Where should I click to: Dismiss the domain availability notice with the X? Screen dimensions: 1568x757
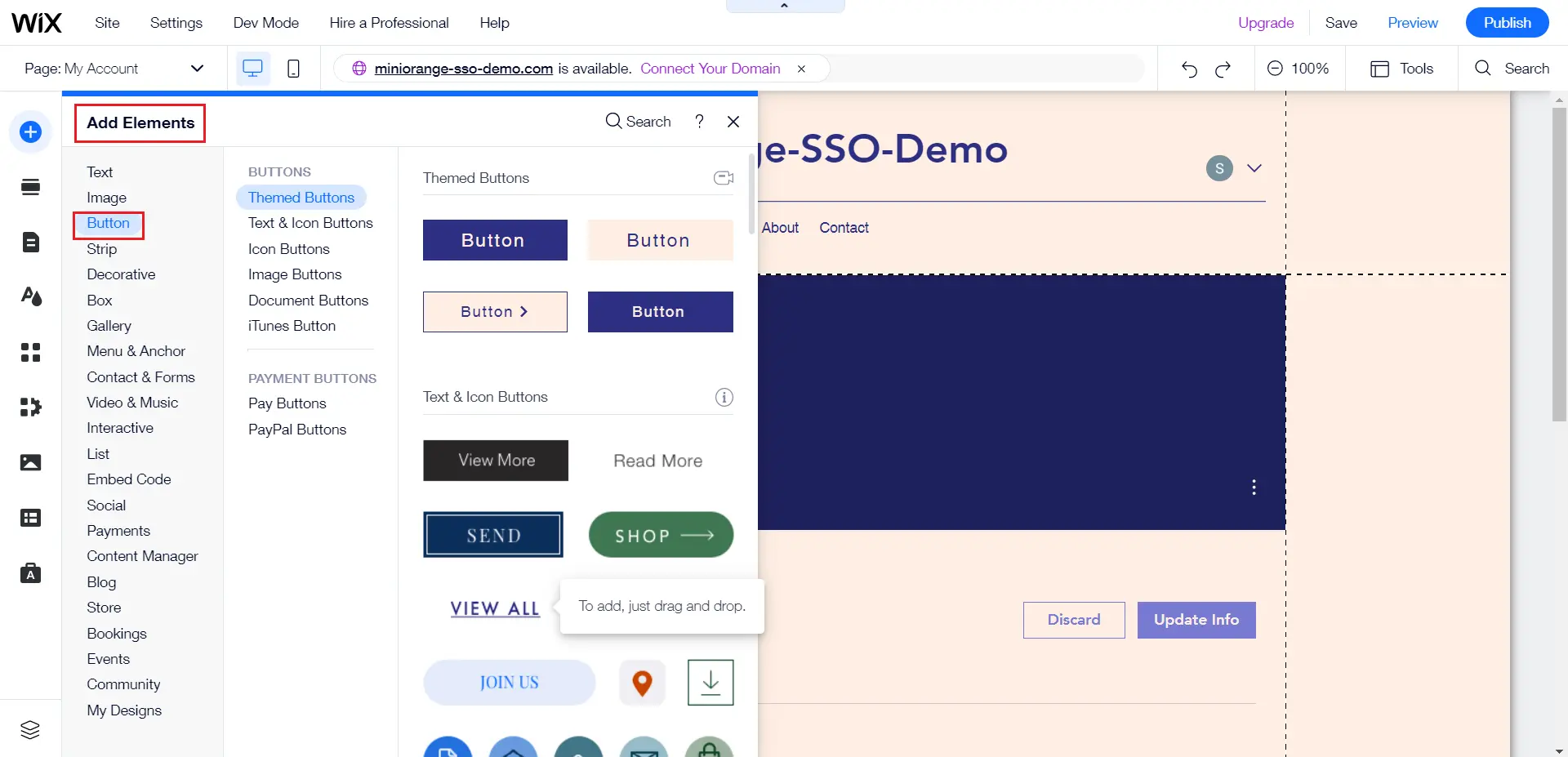801,69
